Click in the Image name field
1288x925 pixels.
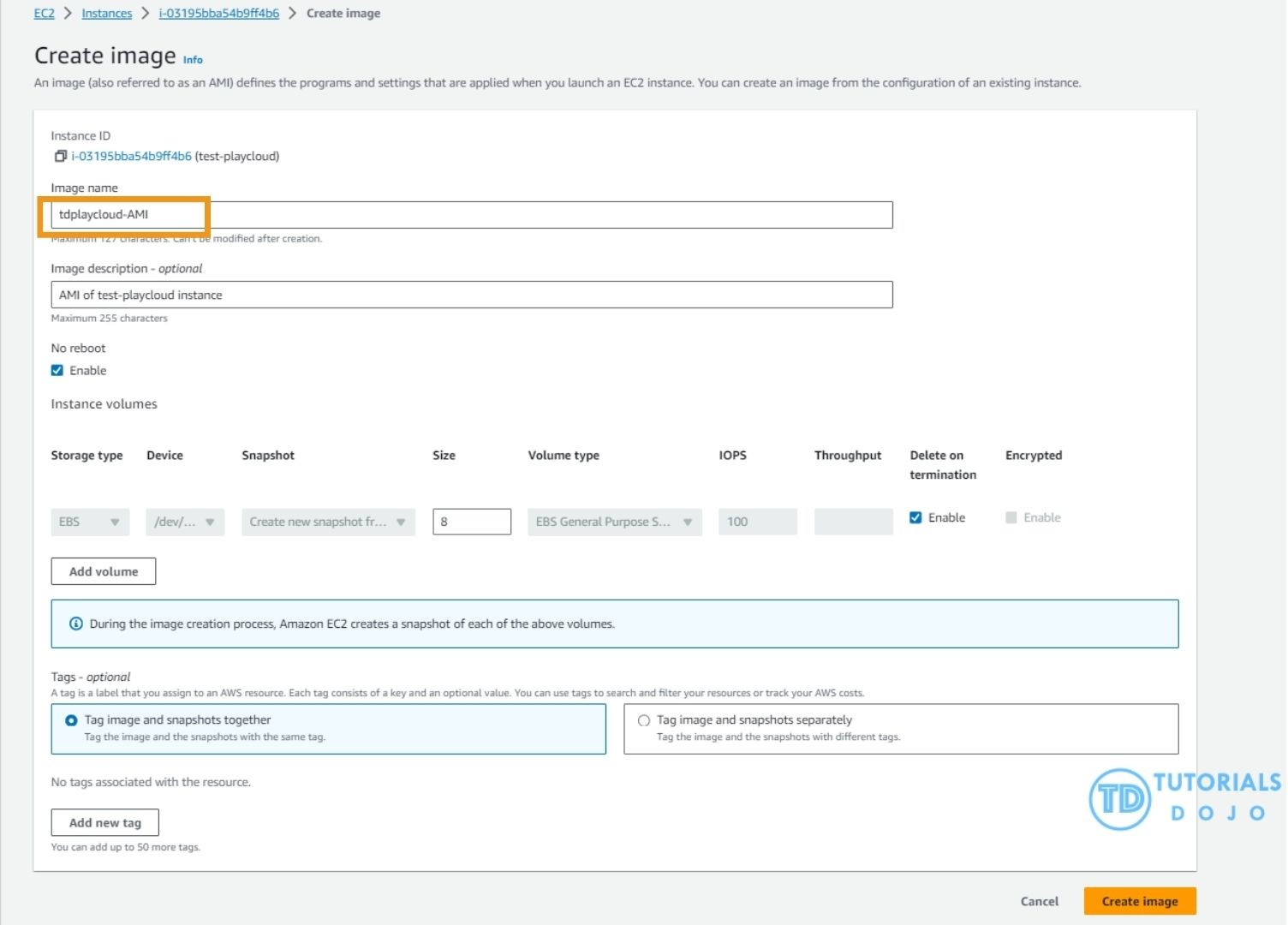click(x=471, y=215)
